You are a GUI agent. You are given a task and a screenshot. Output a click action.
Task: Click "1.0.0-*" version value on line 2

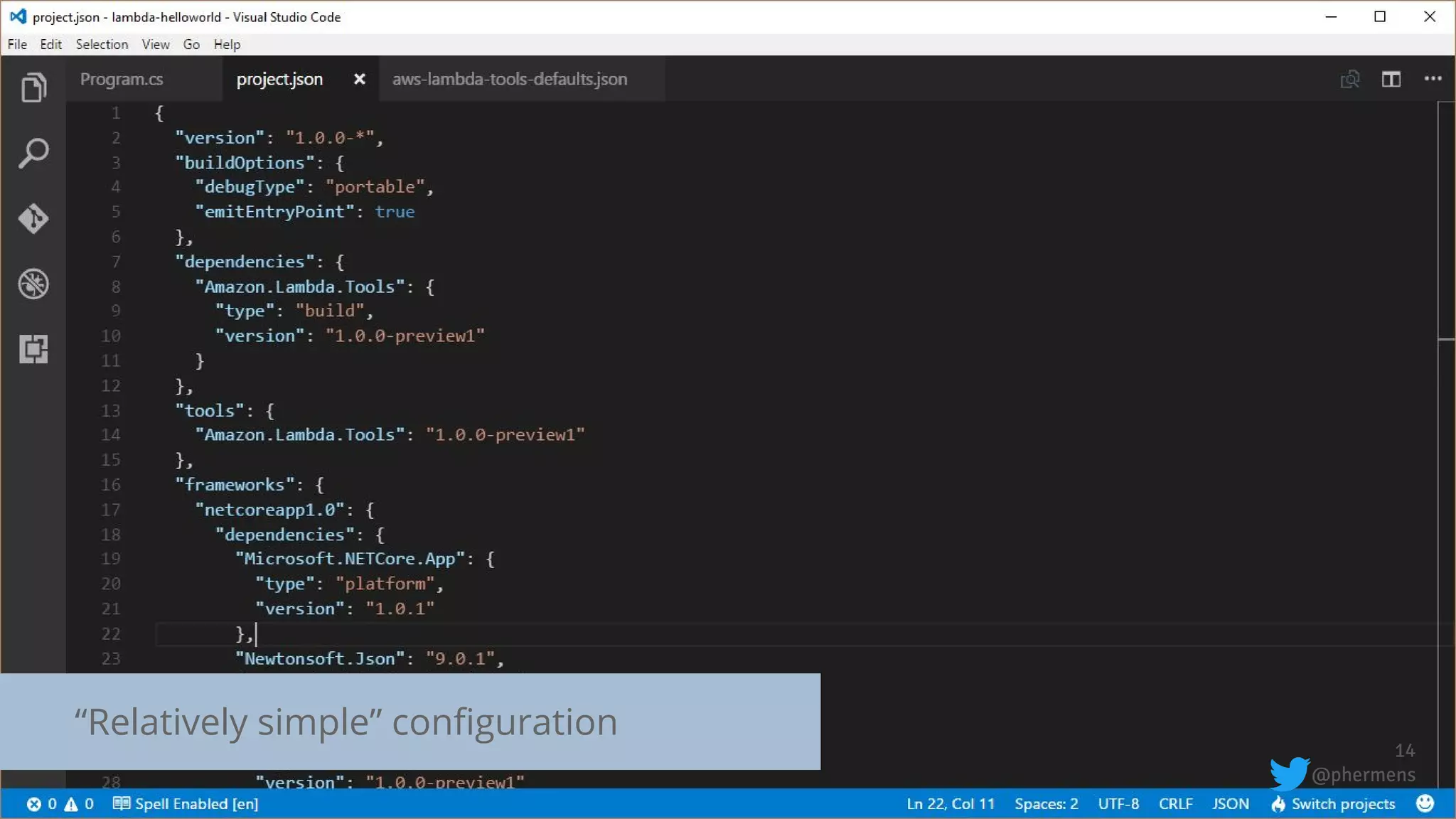point(330,138)
